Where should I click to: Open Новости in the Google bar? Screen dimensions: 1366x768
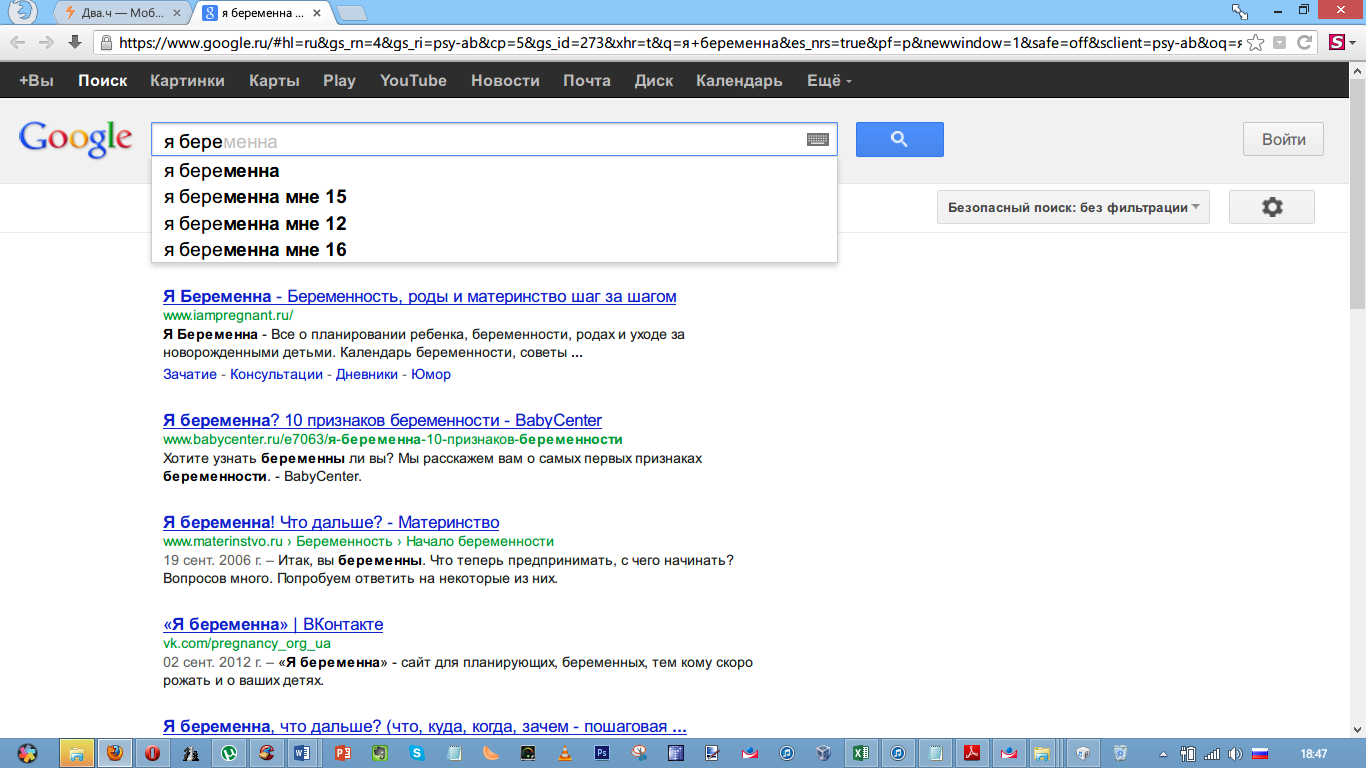(x=505, y=81)
